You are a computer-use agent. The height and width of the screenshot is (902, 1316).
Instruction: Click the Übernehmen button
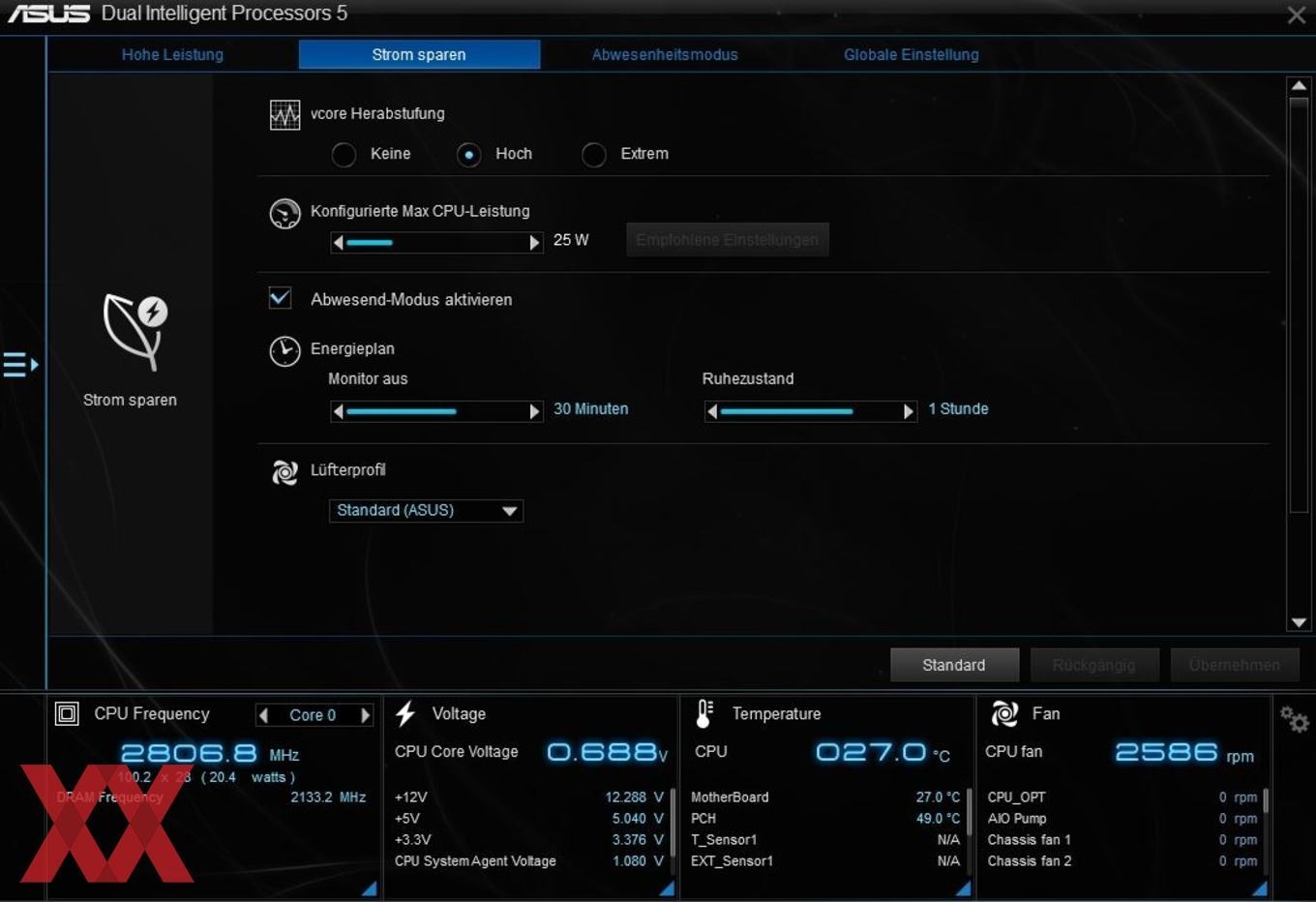(x=1234, y=665)
